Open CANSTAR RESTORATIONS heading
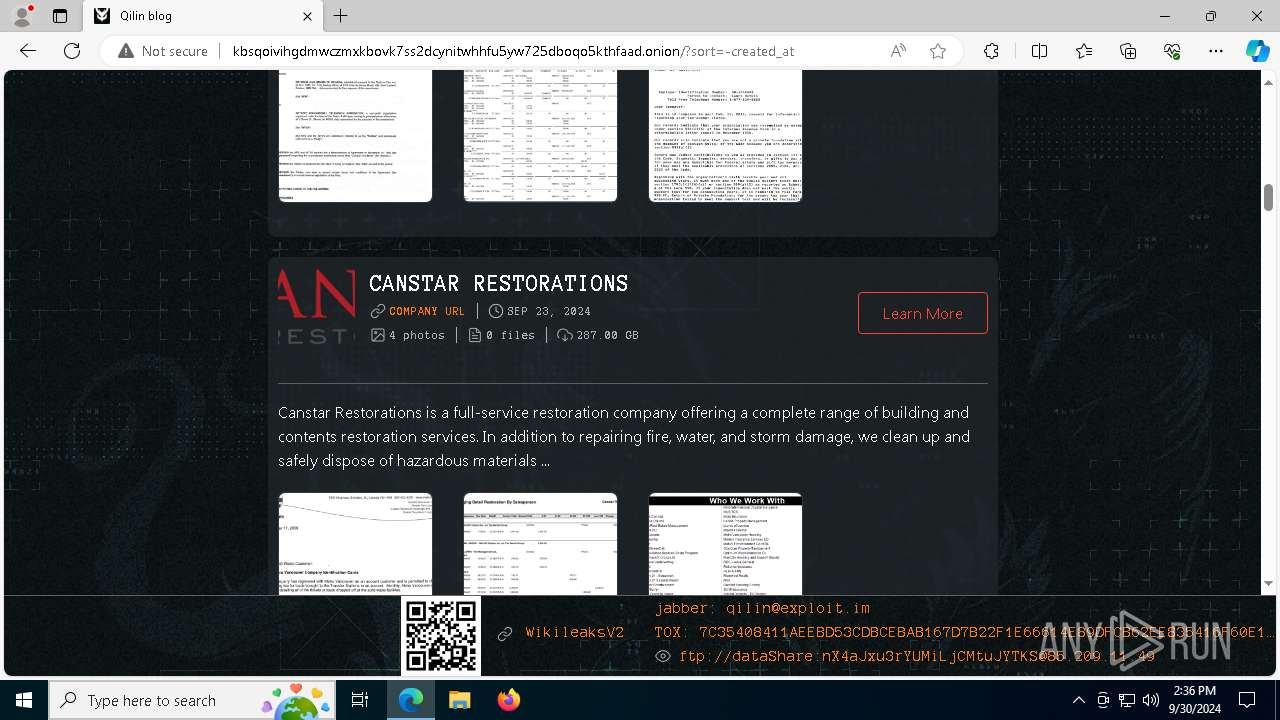Viewport: 1280px width, 720px height. (498, 284)
